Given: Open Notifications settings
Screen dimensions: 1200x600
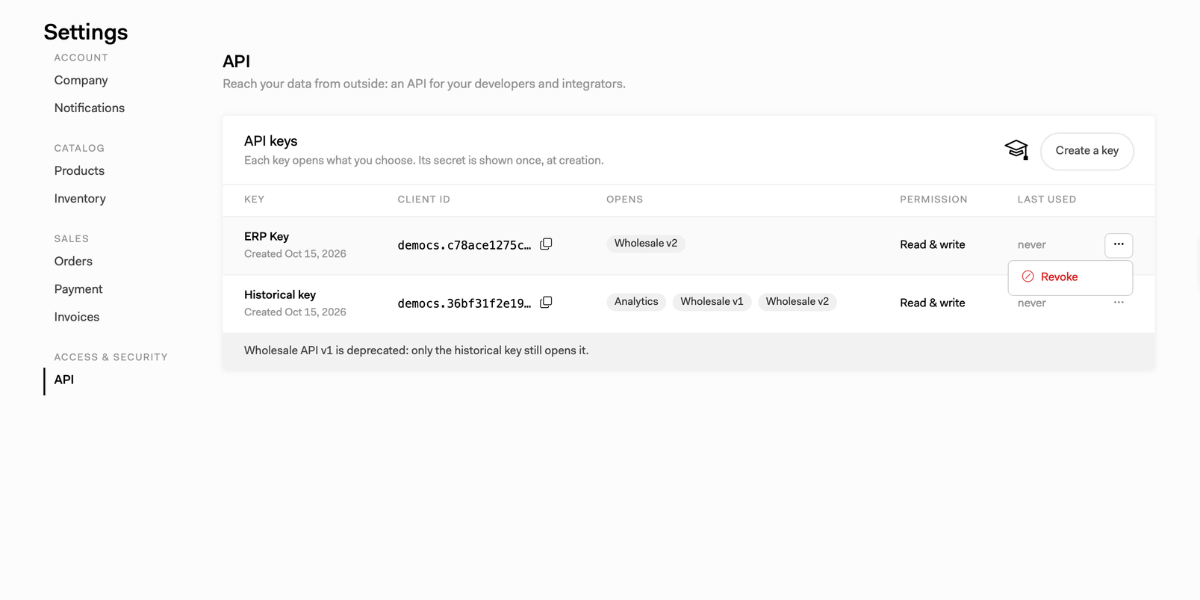Looking at the screenshot, I should [89, 108].
